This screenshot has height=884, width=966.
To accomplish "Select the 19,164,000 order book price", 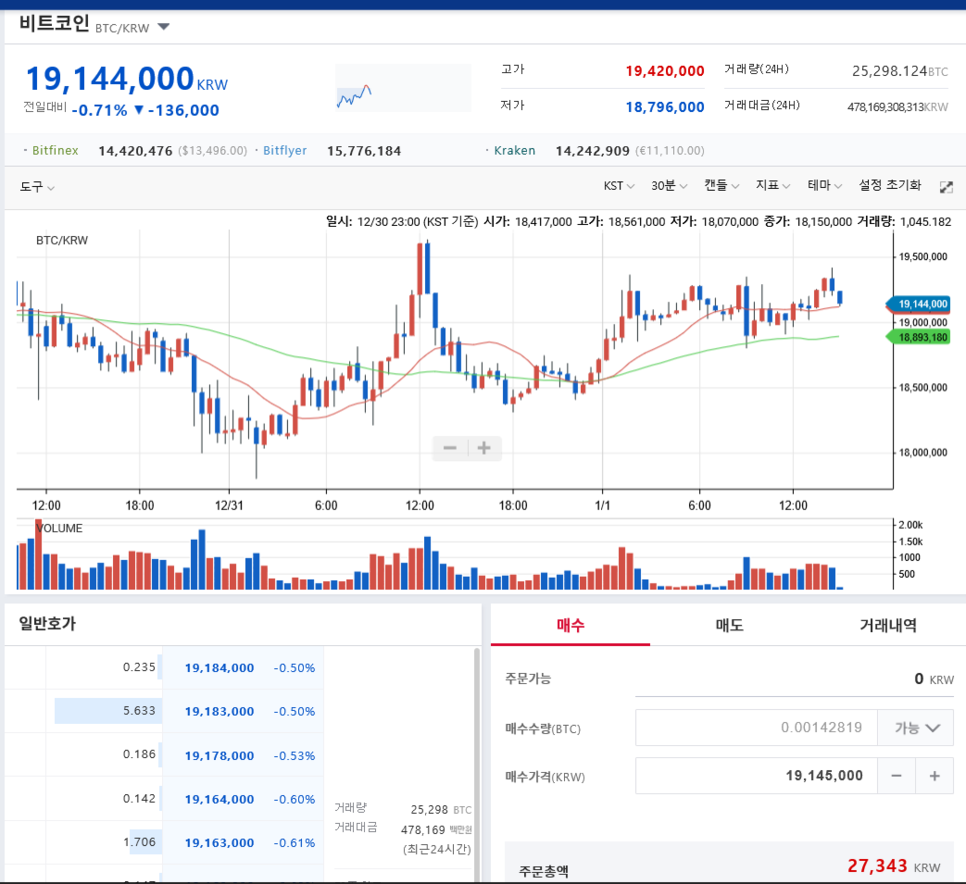I will click(x=219, y=799).
